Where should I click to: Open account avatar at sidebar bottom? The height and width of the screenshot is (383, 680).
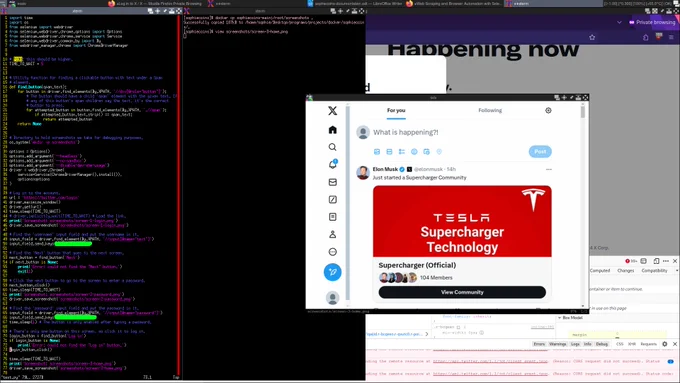pos(333,298)
